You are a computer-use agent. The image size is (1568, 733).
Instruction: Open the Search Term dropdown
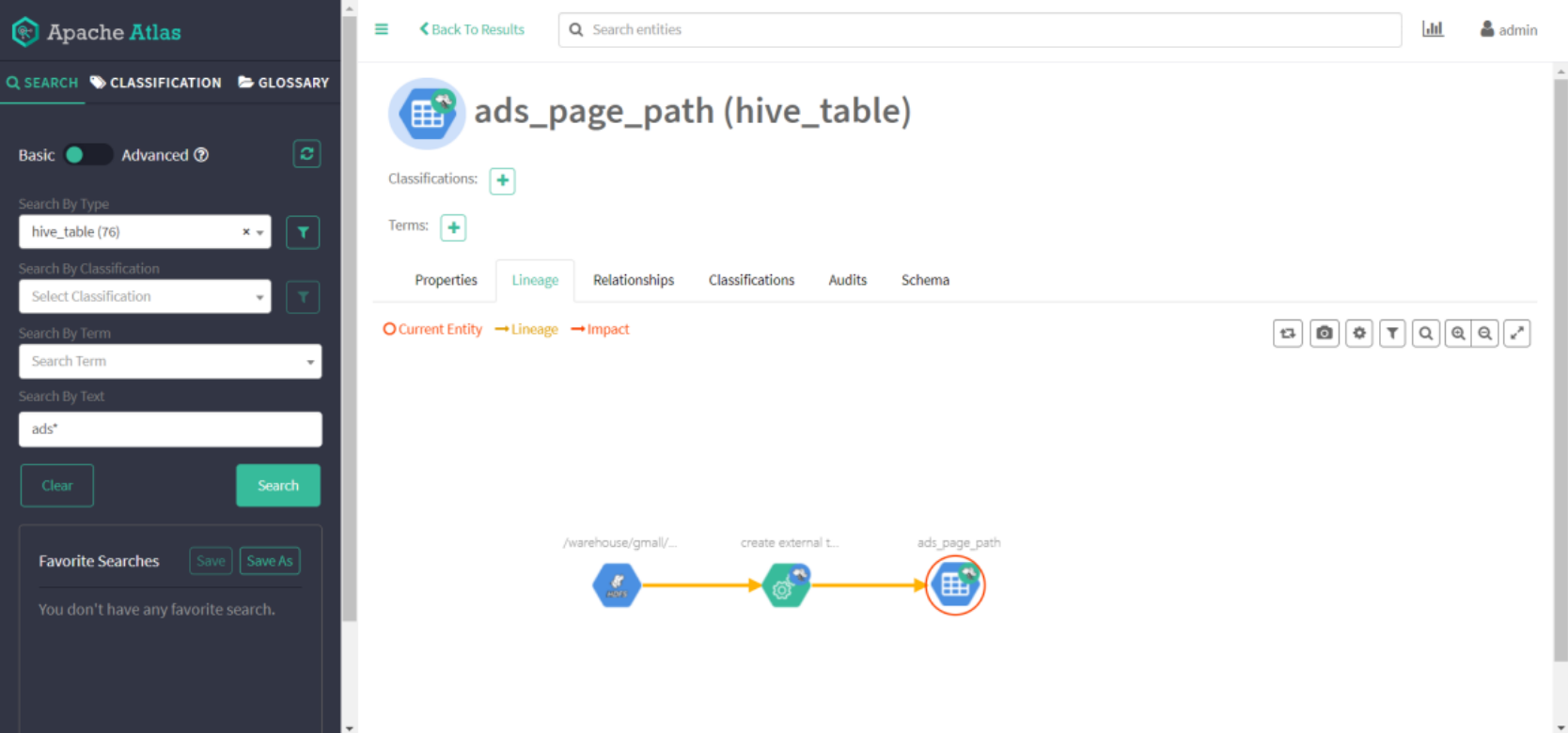pyautogui.click(x=169, y=362)
